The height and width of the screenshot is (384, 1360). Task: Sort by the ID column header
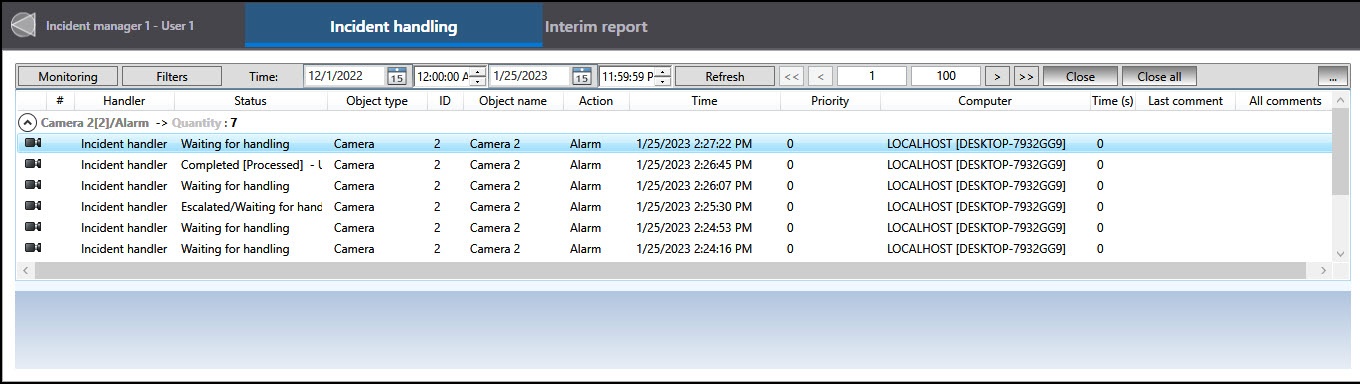coord(445,101)
